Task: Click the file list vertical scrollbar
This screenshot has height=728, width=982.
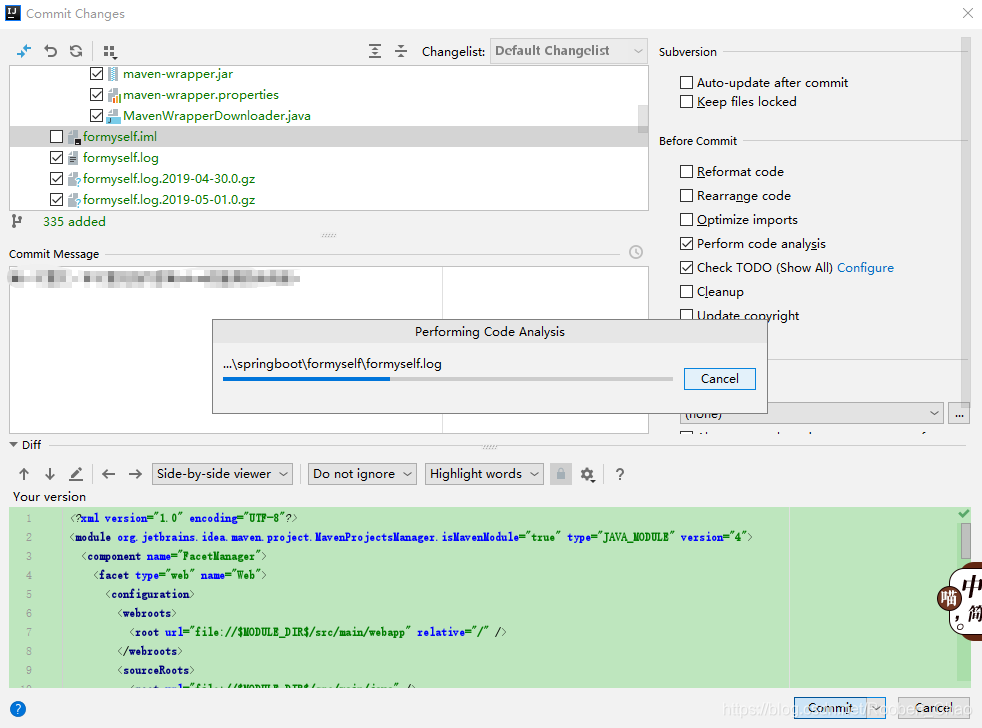Action: (643, 119)
